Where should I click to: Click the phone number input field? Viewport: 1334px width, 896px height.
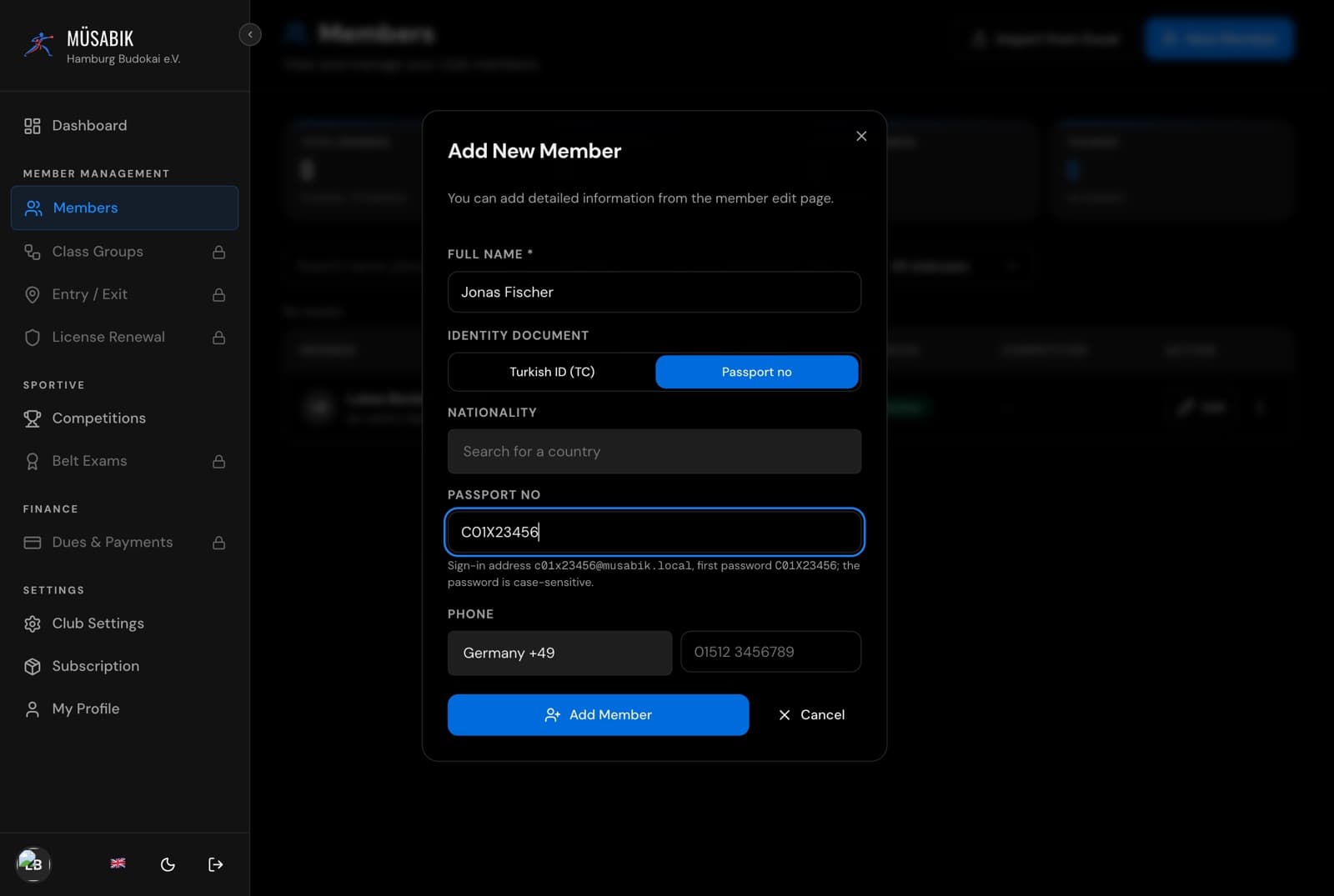point(771,652)
